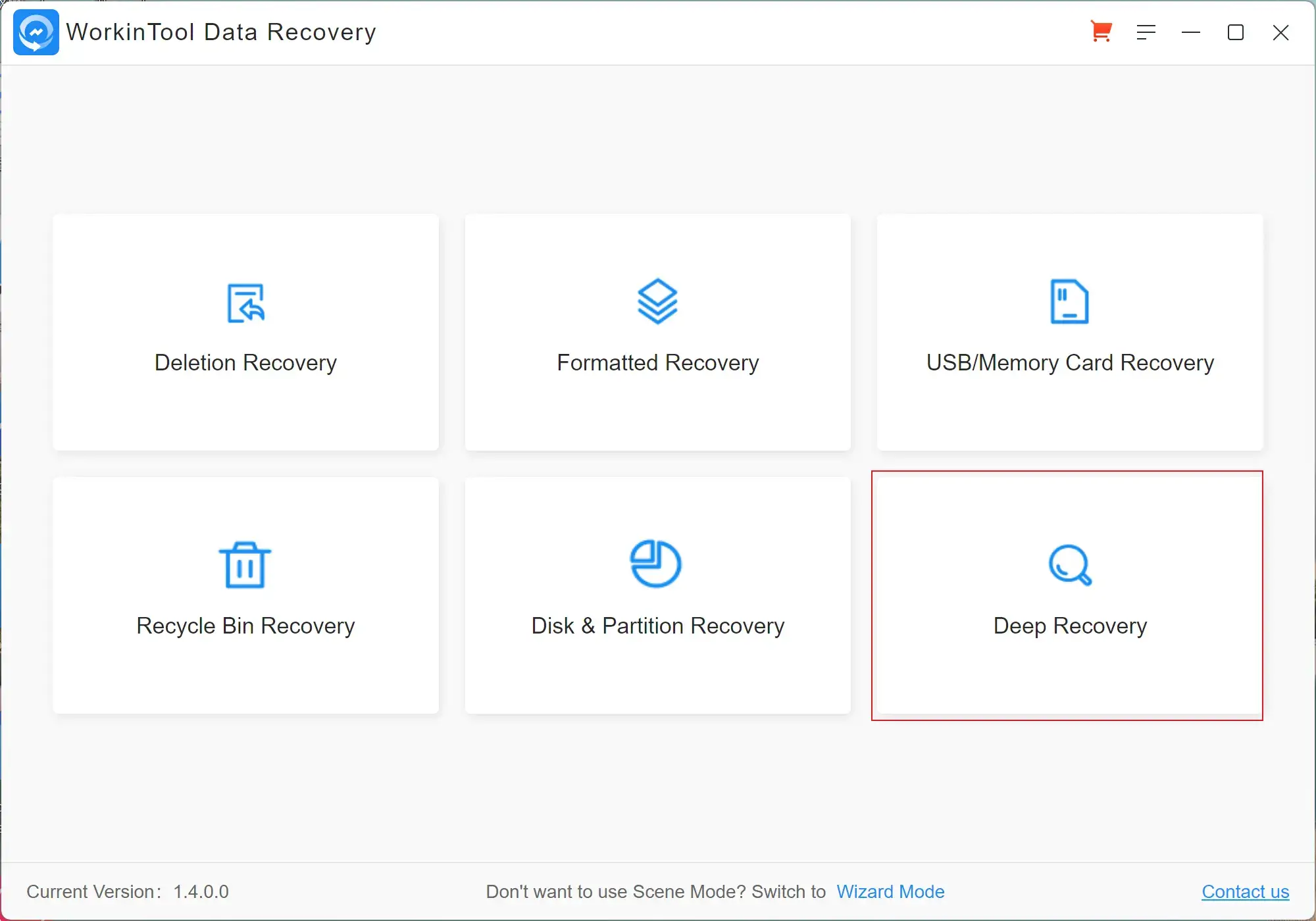Choose Disk & Partition Recovery label

click(x=657, y=626)
